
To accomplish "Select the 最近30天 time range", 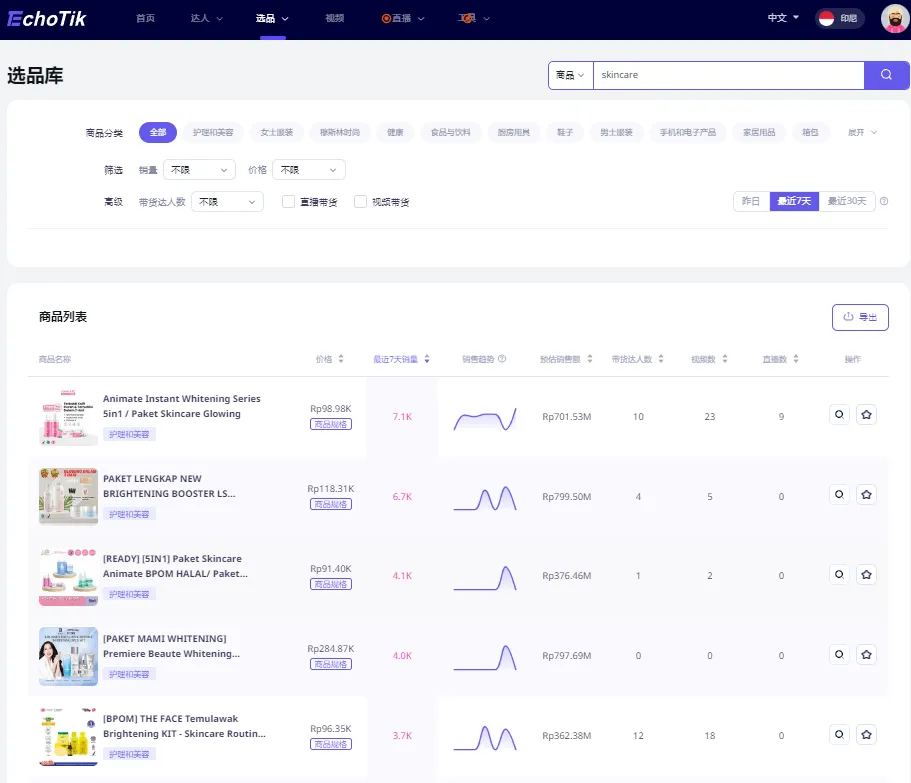I will [x=847, y=201].
